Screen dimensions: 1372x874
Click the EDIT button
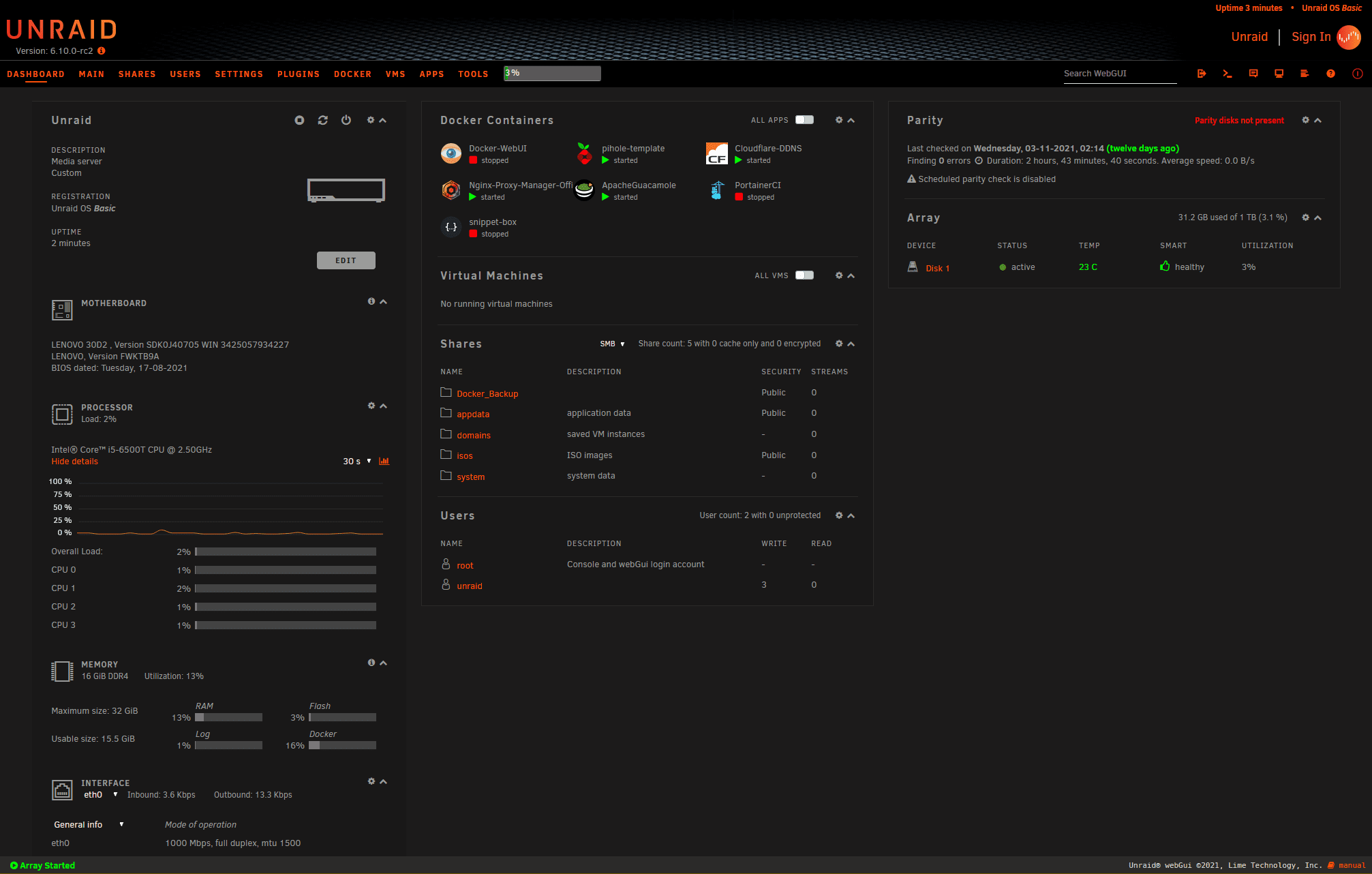346,260
